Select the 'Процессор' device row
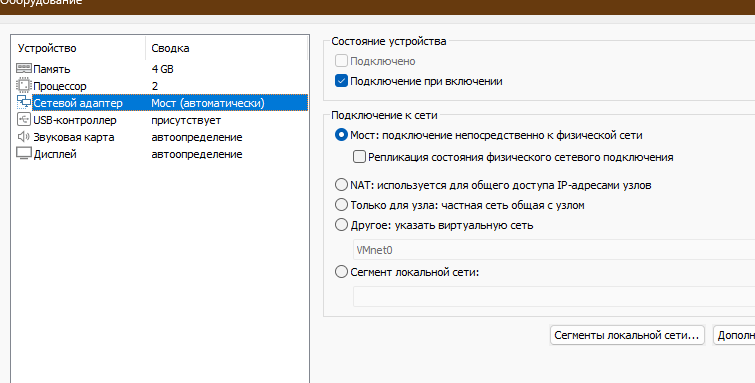The height and width of the screenshot is (383, 755). click(x=161, y=86)
